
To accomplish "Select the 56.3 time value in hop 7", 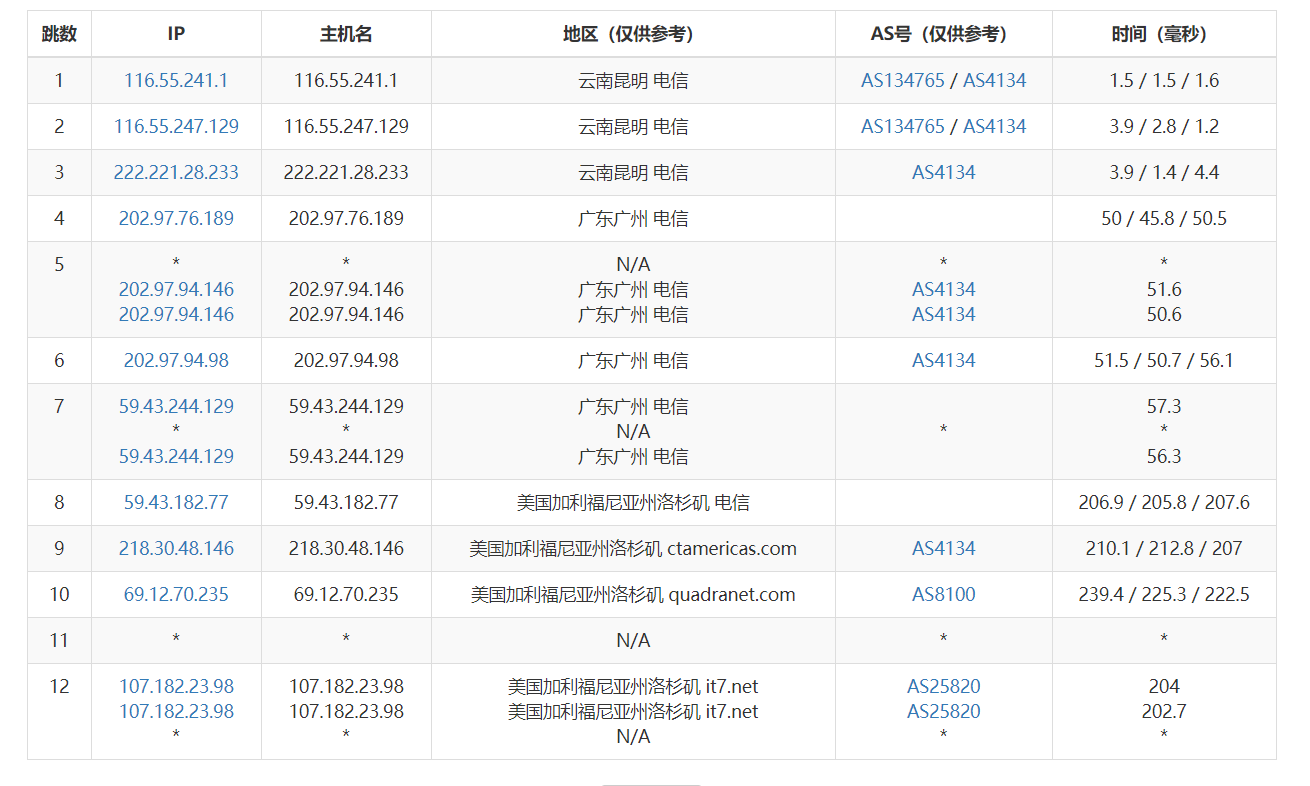I will coord(1164,457).
